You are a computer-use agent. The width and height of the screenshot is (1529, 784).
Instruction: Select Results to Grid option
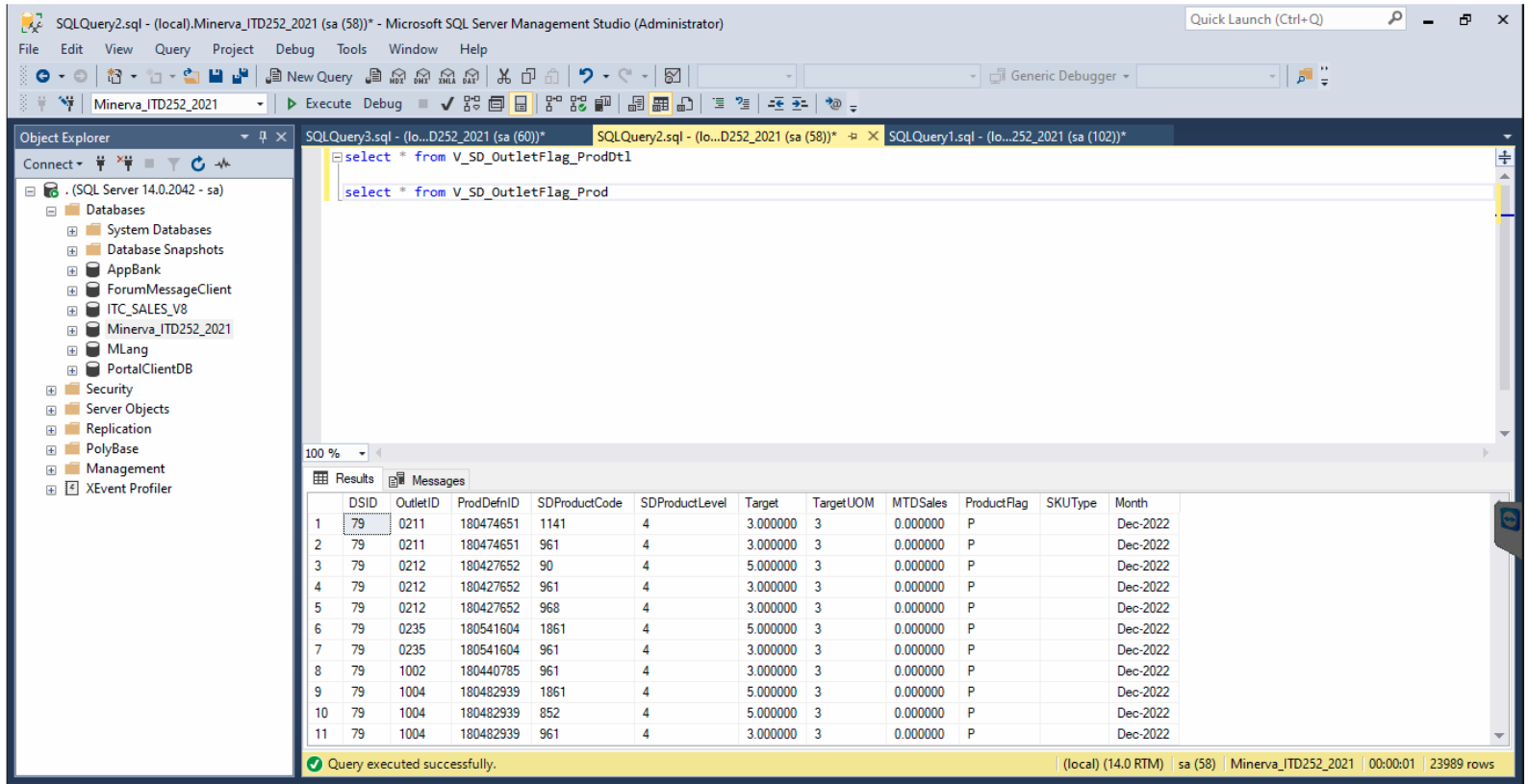tap(661, 103)
